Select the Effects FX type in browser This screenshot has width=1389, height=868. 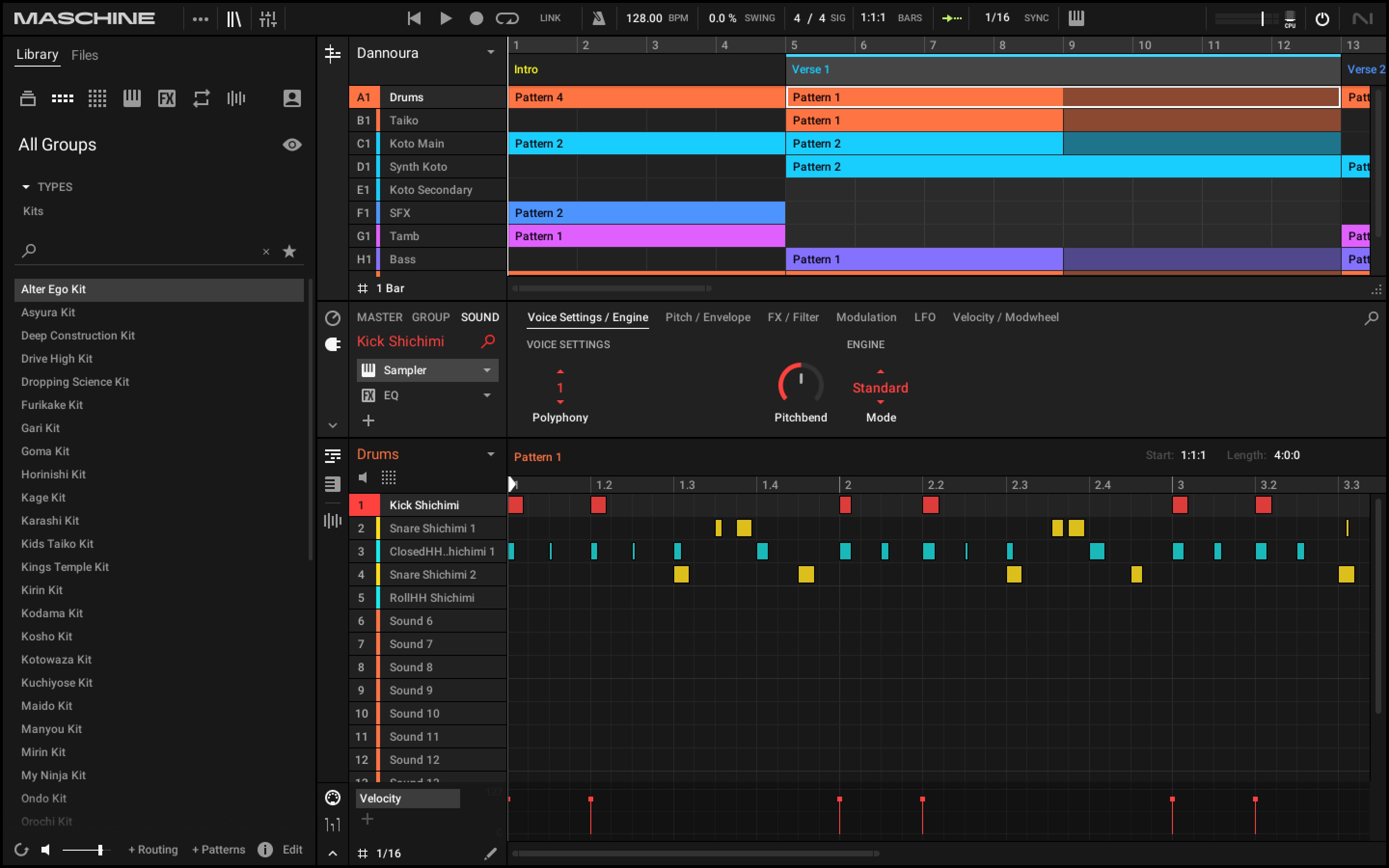pyautogui.click(x=166, y=98)
